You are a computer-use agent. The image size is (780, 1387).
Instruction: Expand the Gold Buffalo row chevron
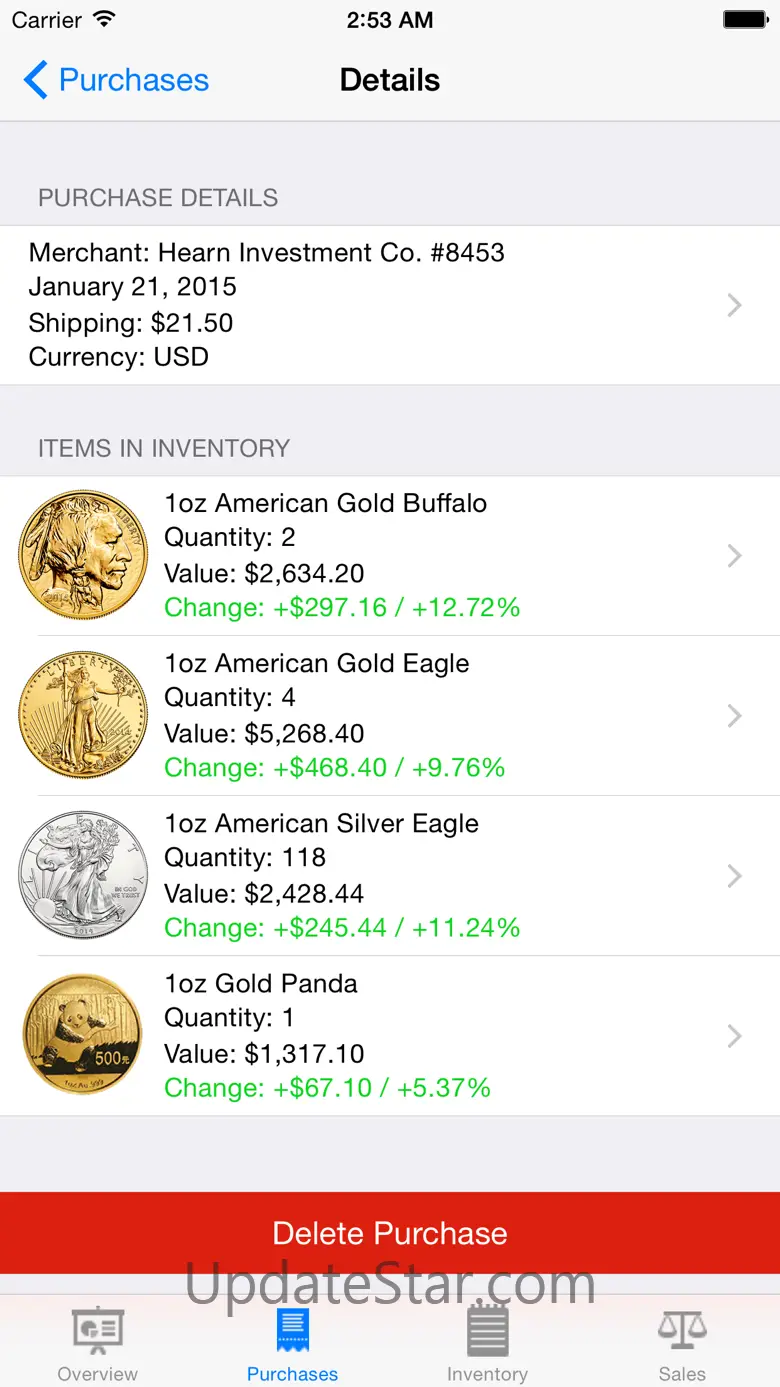pos(734,555)
